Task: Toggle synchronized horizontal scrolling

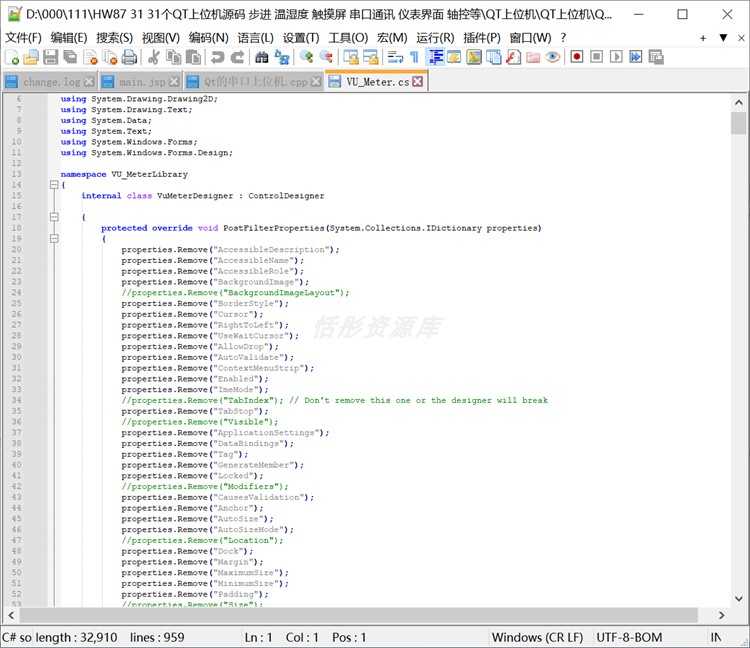Action: click(371, 57)
